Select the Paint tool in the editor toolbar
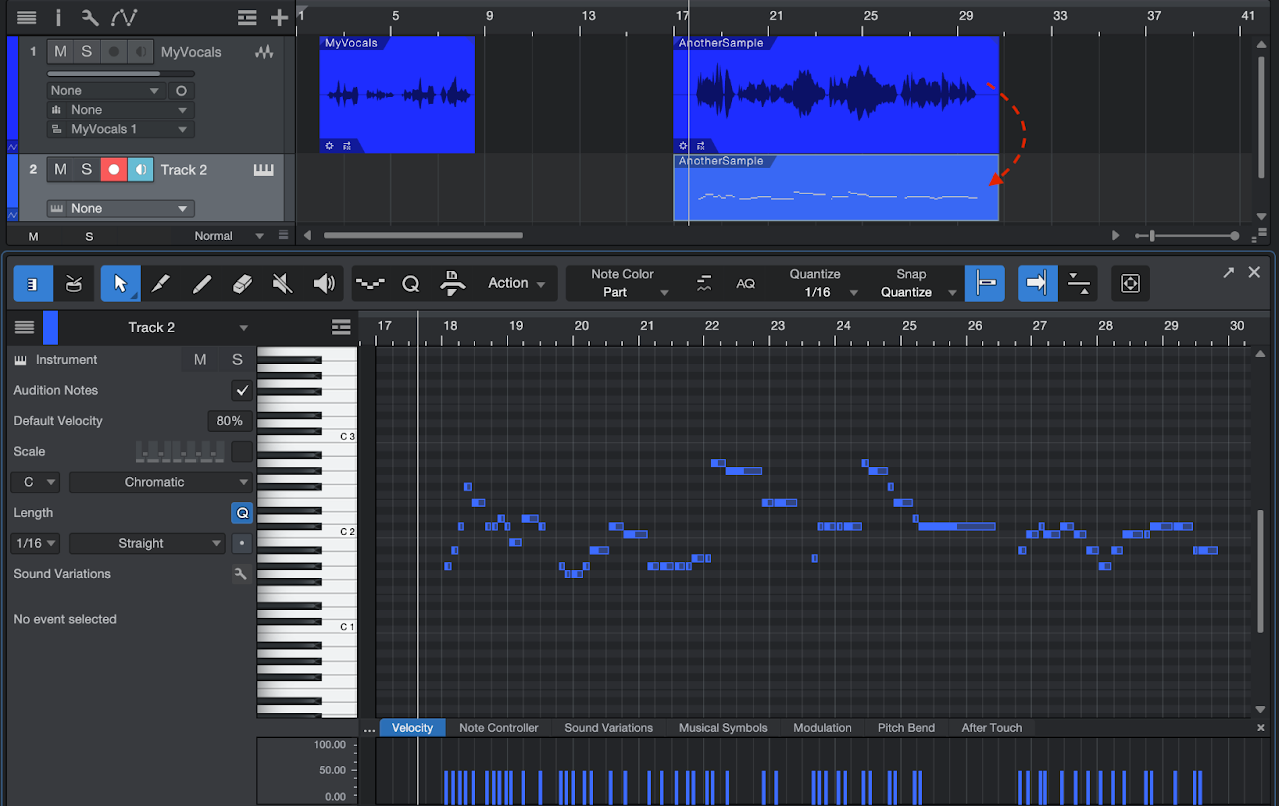Screen dimensions: 1279x806 (160, 283)
